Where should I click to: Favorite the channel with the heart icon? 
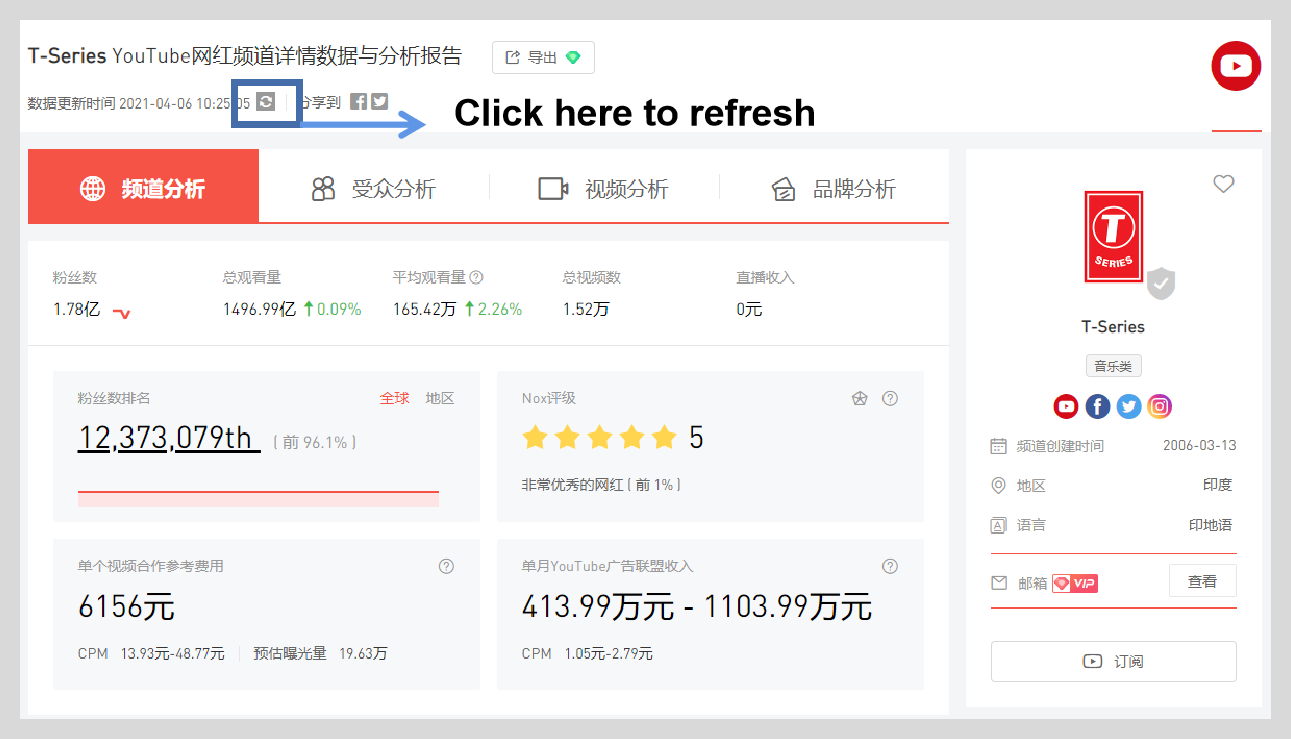click(1223, 184)
